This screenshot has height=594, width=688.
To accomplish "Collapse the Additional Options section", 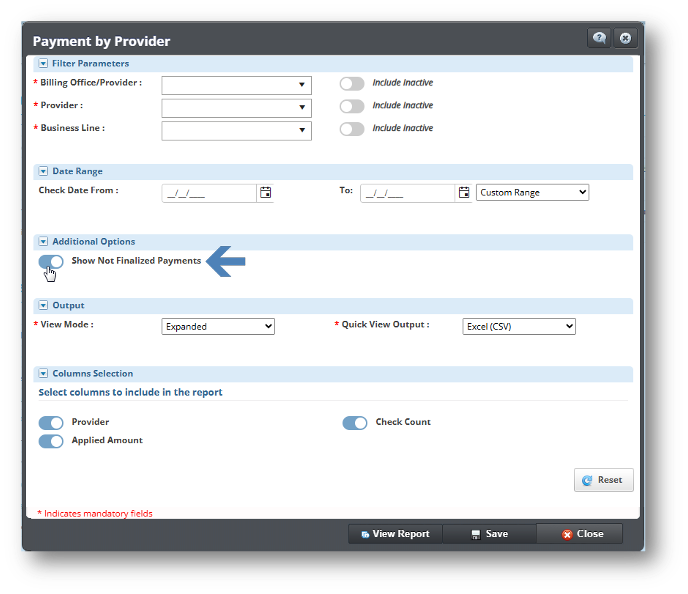I will coord(43,242).
